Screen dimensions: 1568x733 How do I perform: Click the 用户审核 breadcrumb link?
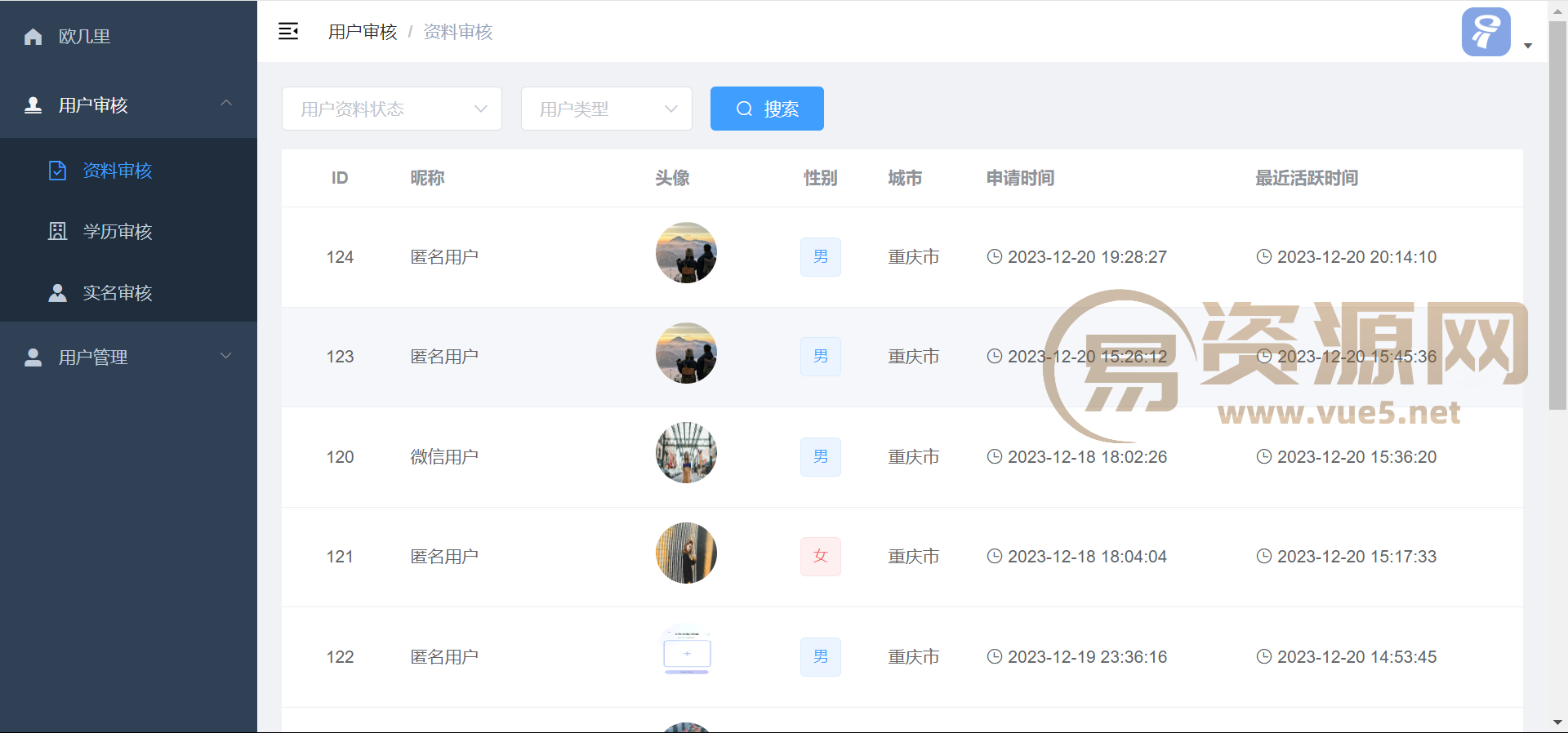(363, 32)
